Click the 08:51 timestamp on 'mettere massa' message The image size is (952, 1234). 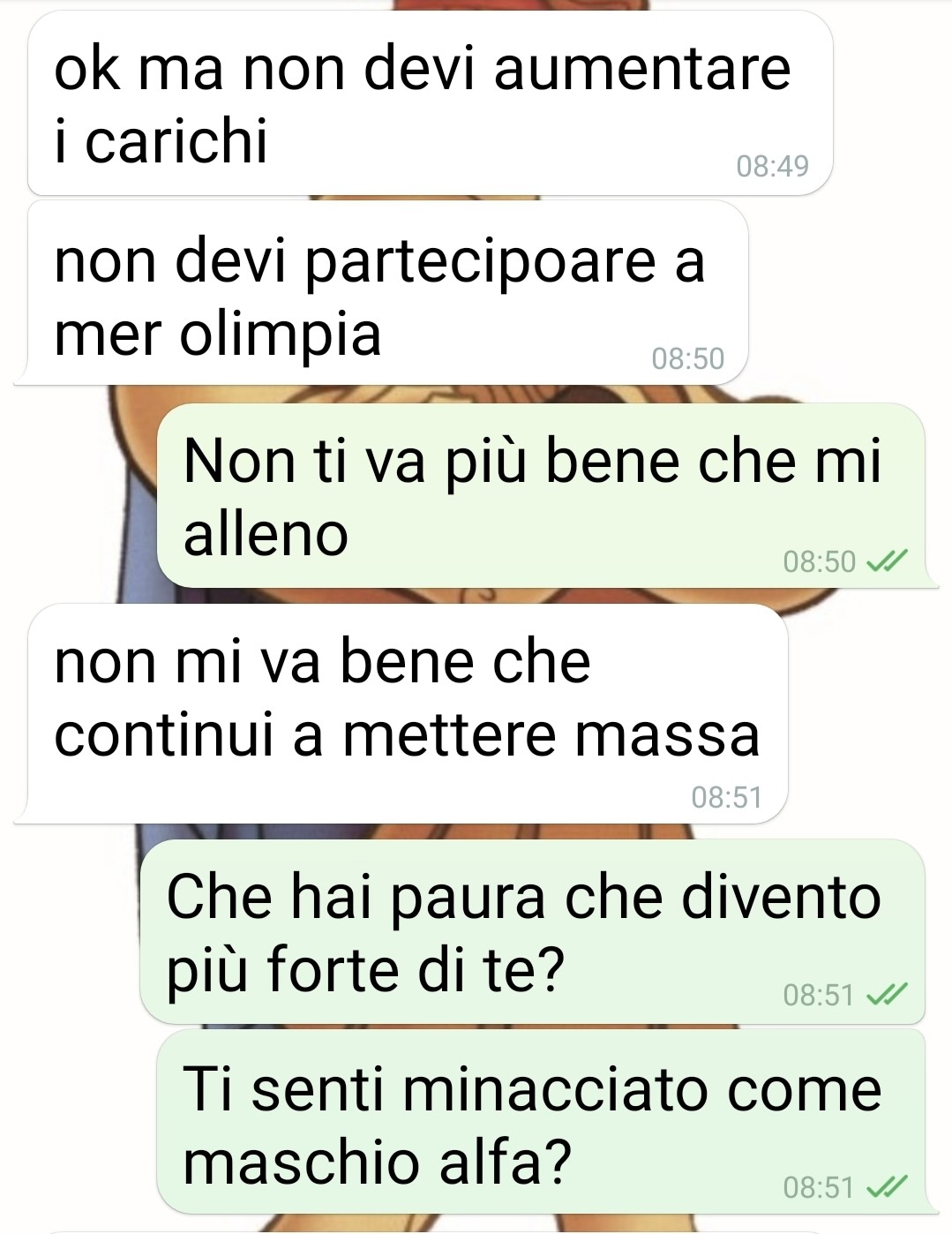726,797
